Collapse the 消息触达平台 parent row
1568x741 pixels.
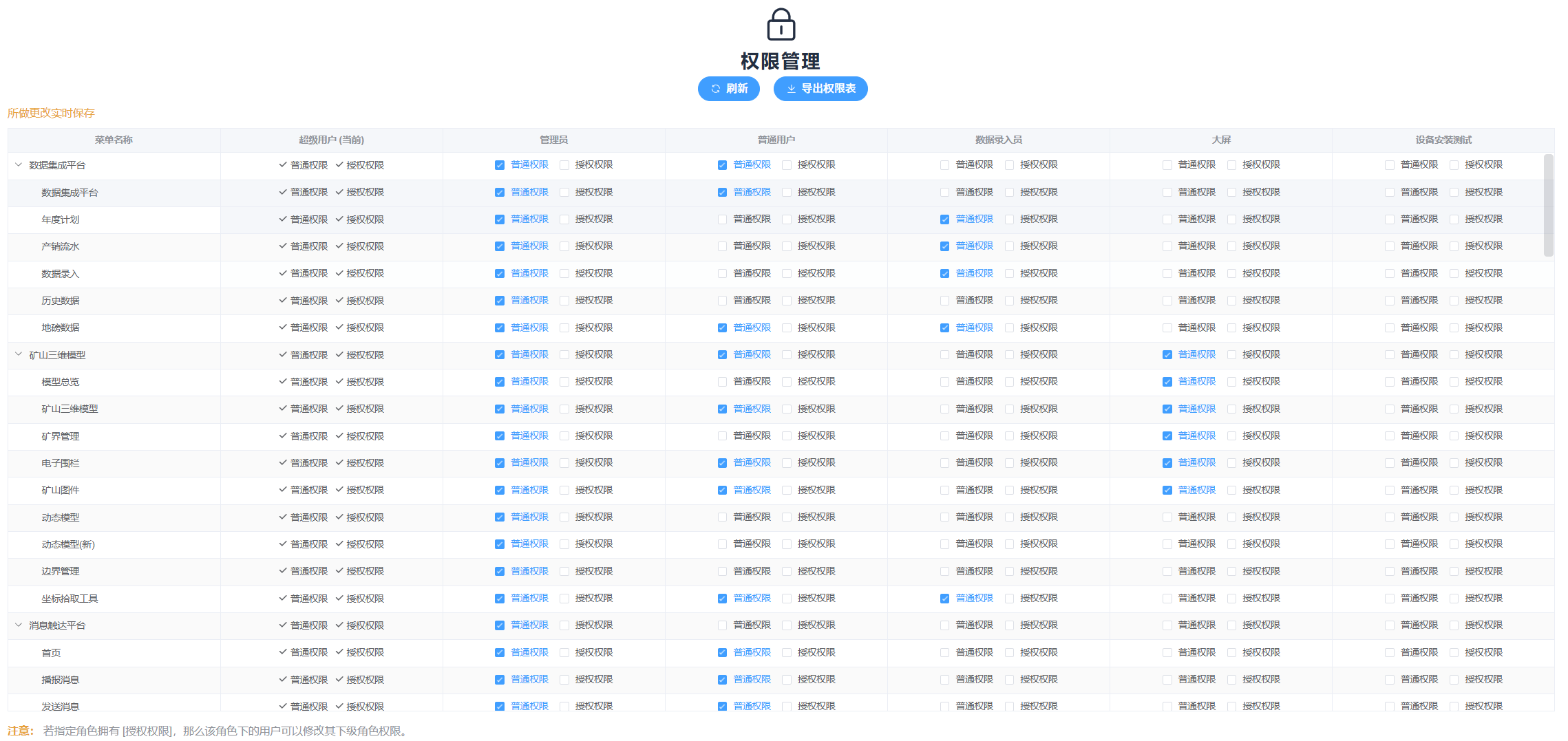[19, 625]
